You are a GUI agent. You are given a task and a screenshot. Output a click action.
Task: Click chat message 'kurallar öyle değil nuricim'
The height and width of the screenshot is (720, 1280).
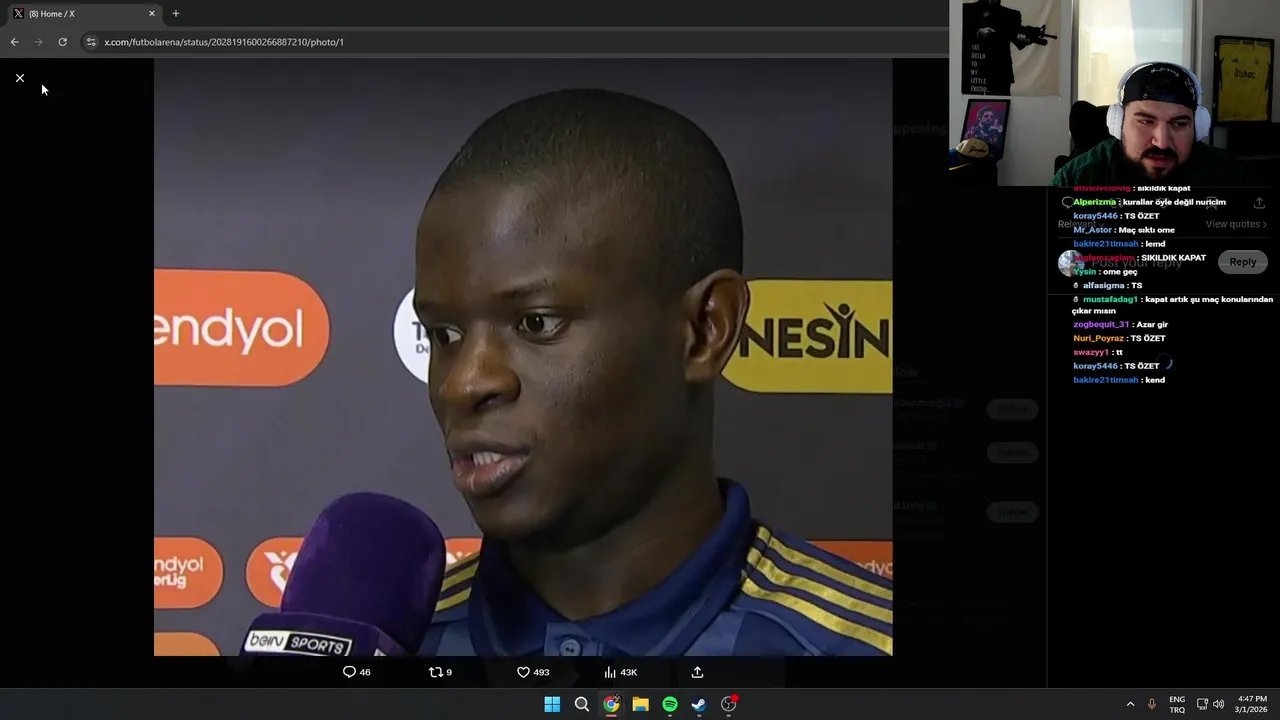click(1174, 202)
